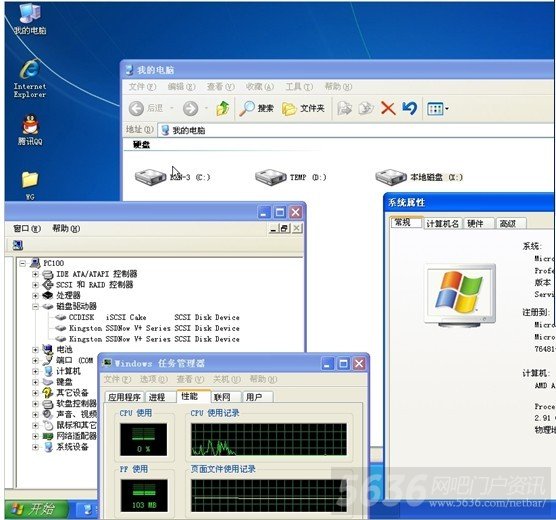Click the CPU 使用记录 history graph

pos(269,439)
